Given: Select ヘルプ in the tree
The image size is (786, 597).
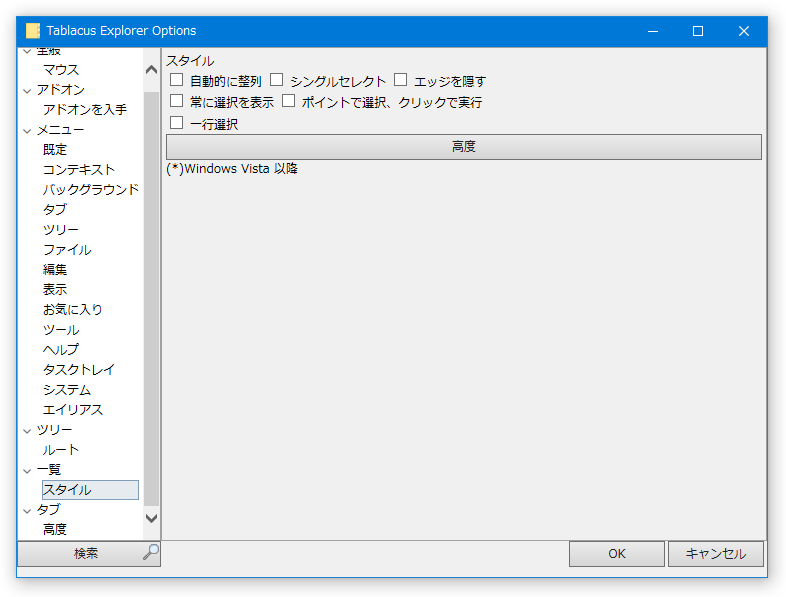Looking at the screenshot, I should 61,349.
